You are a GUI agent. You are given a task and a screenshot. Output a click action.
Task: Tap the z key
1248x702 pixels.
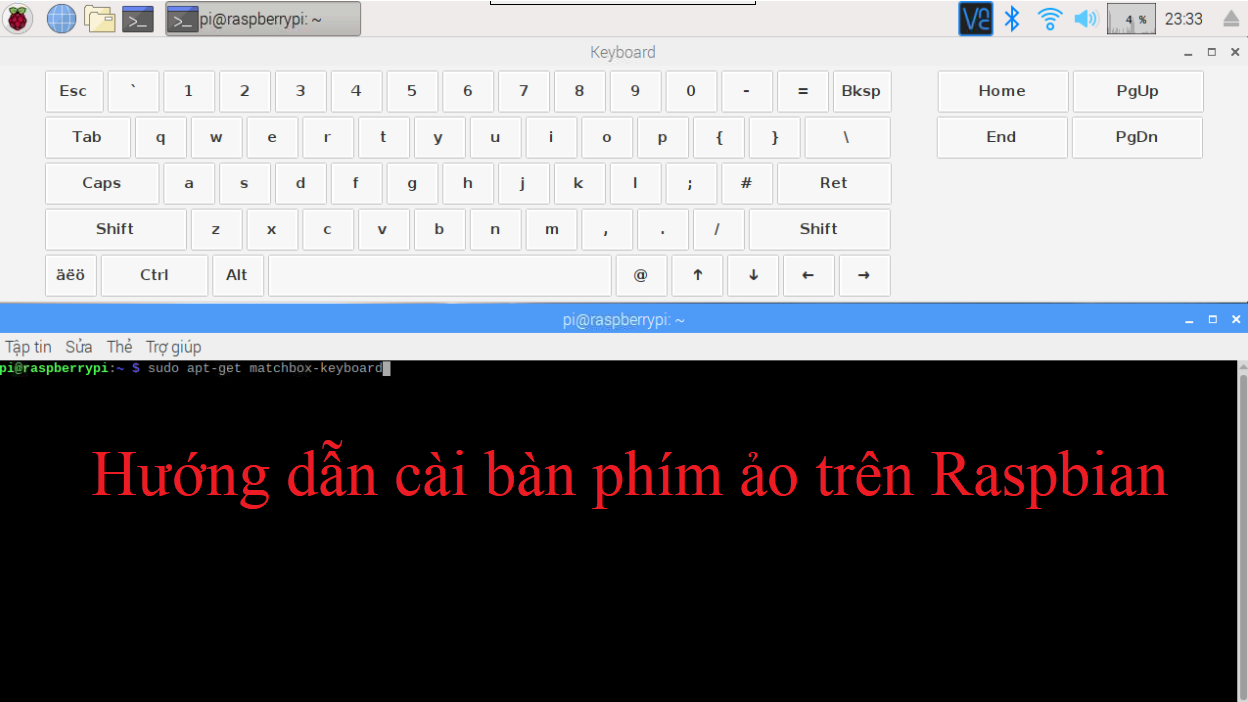(x=216, y=229)
